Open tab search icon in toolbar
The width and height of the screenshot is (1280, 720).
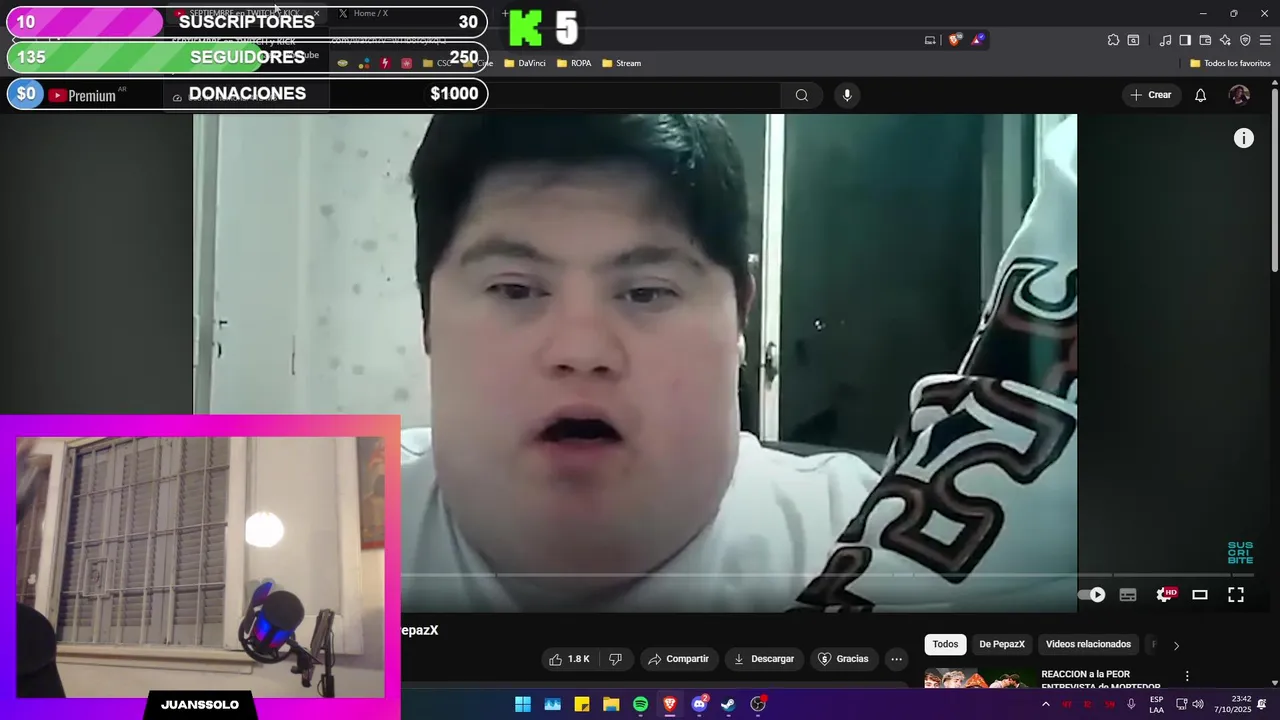tap(1133, 40)
